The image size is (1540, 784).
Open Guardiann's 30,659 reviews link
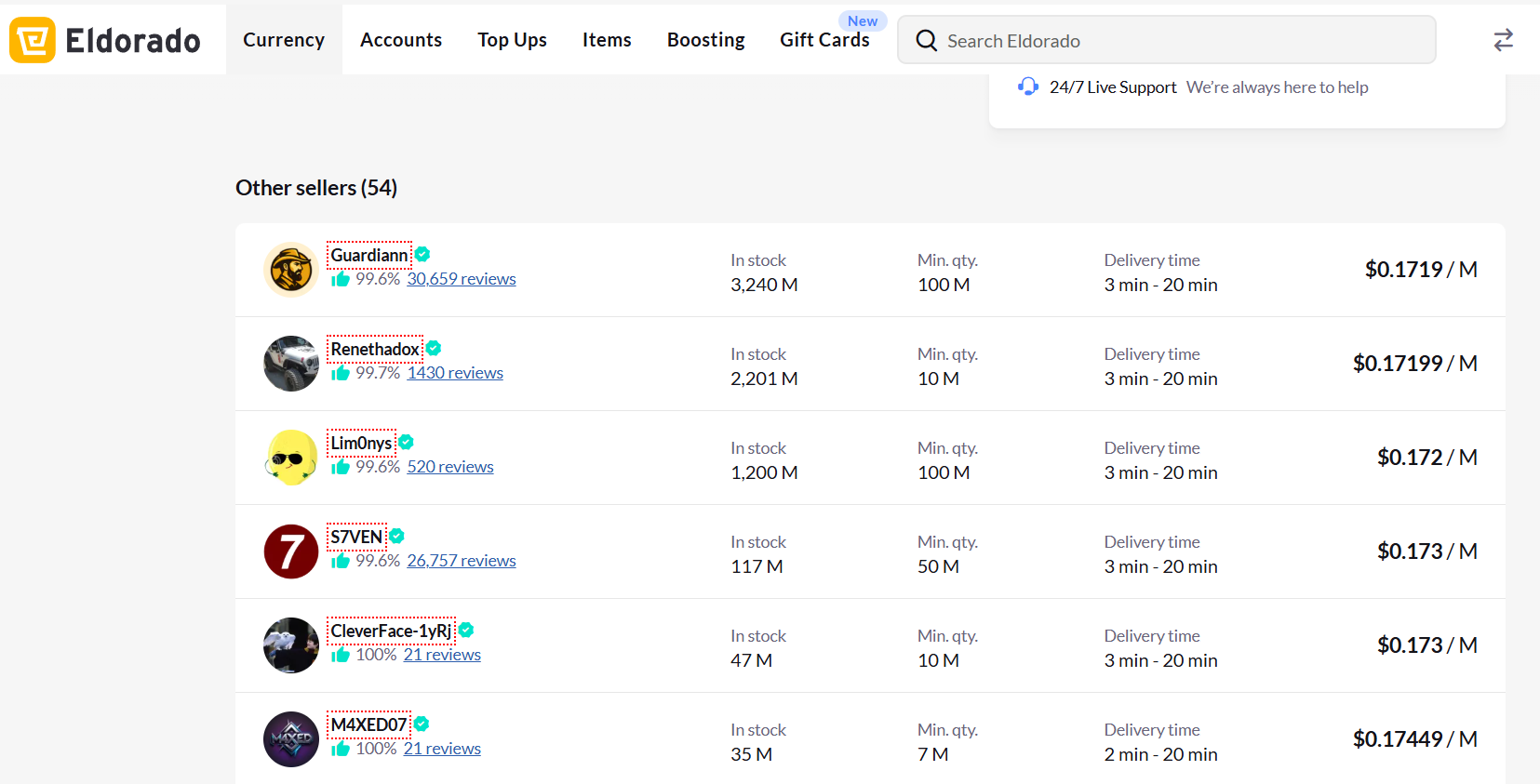[461, 279]
